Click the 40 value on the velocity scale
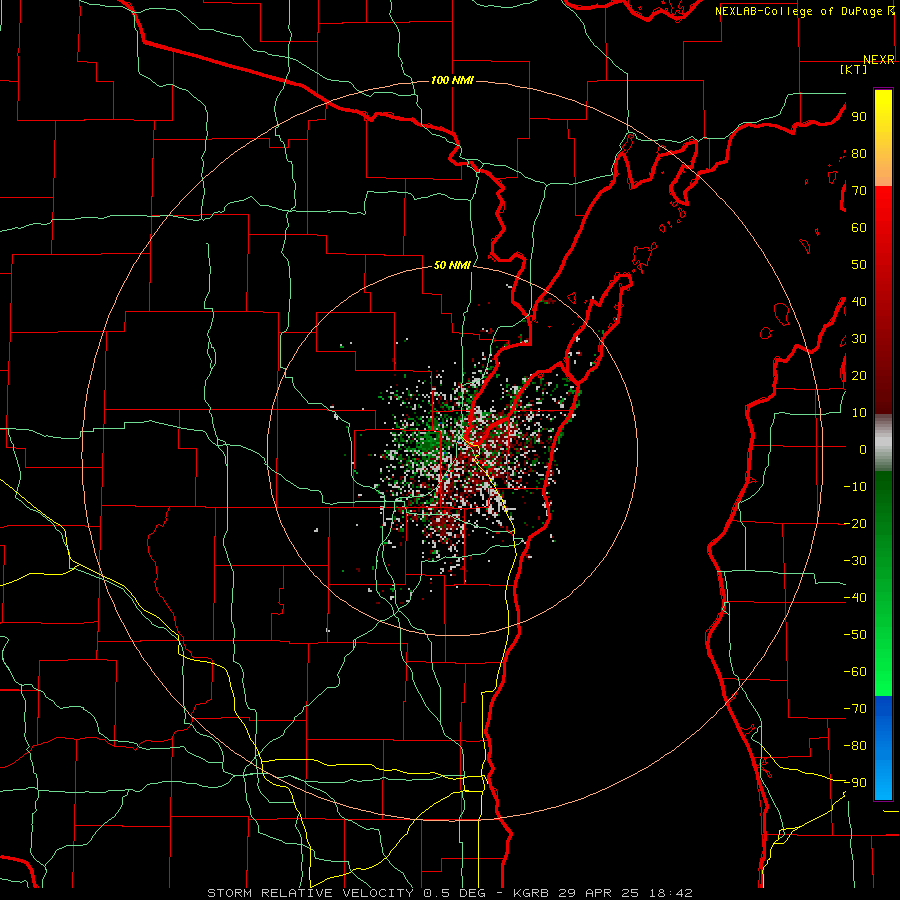Image resolution: width=900 pixels, height=900 pixels. pos(859,302)
